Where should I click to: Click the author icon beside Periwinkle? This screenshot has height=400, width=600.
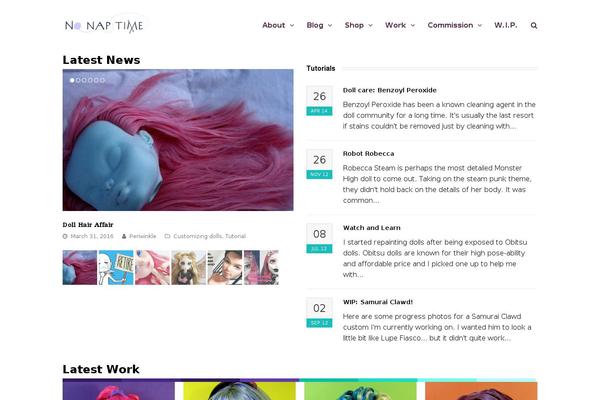124,236
